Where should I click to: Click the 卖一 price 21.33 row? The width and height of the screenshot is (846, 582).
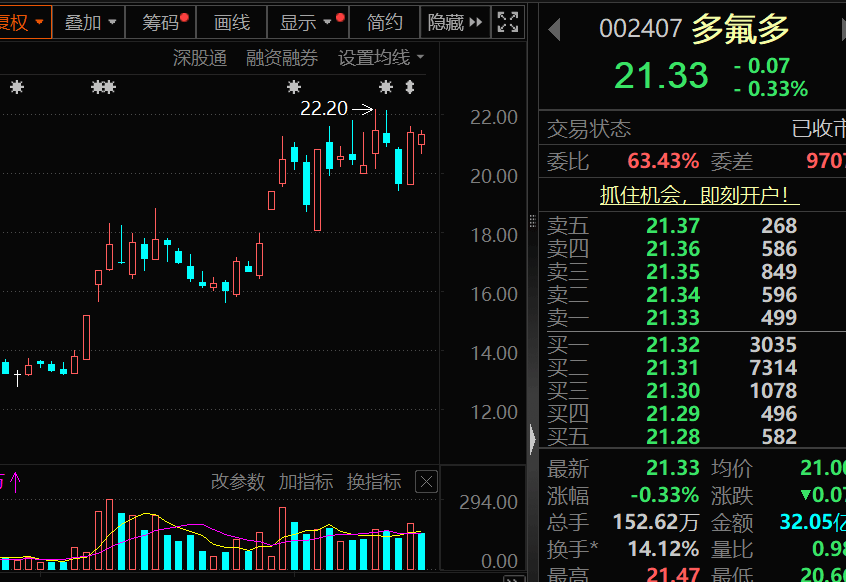pyautogui.click(x=672, y=317)
